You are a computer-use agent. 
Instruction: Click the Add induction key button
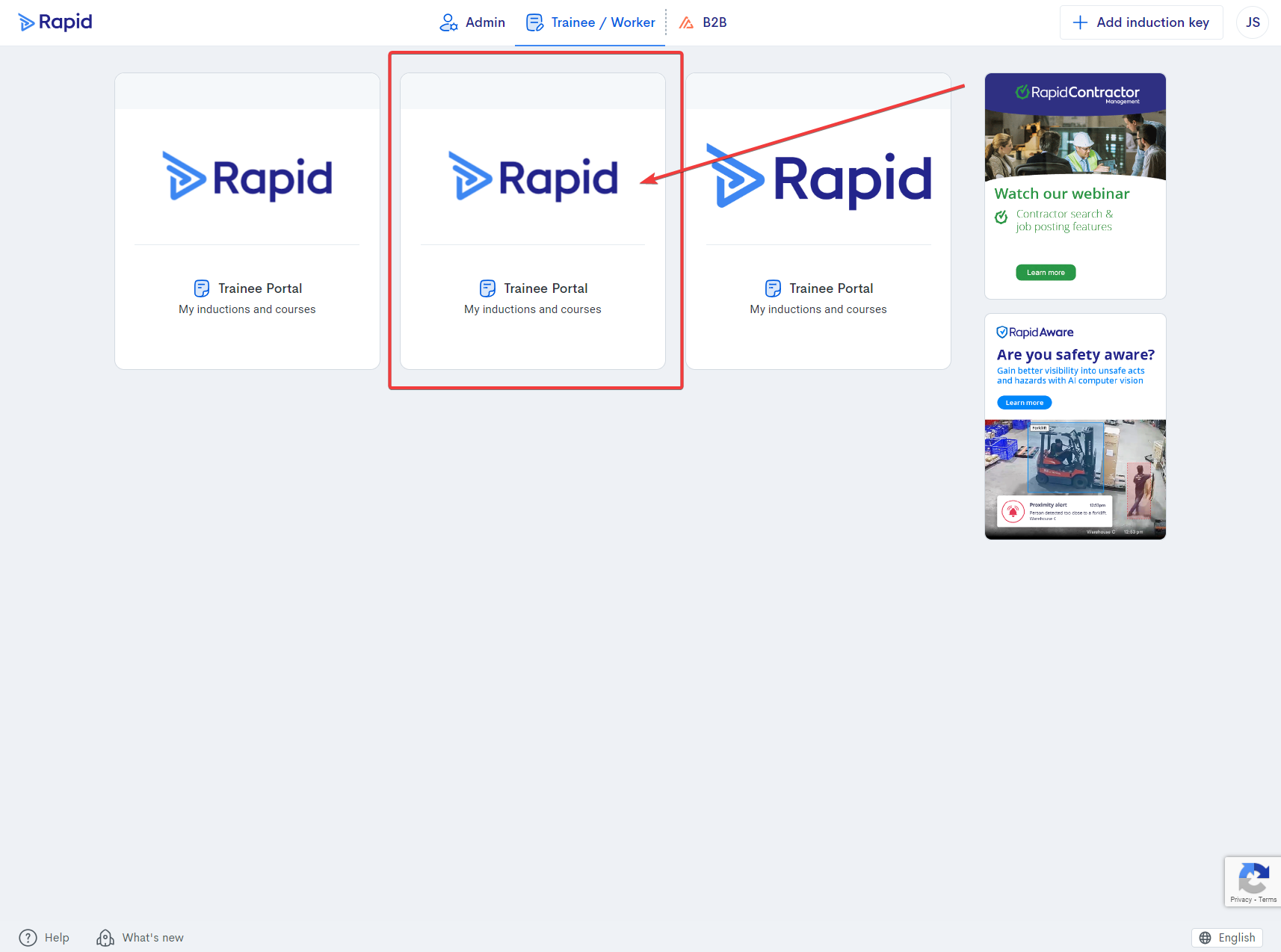[1141, 22]
